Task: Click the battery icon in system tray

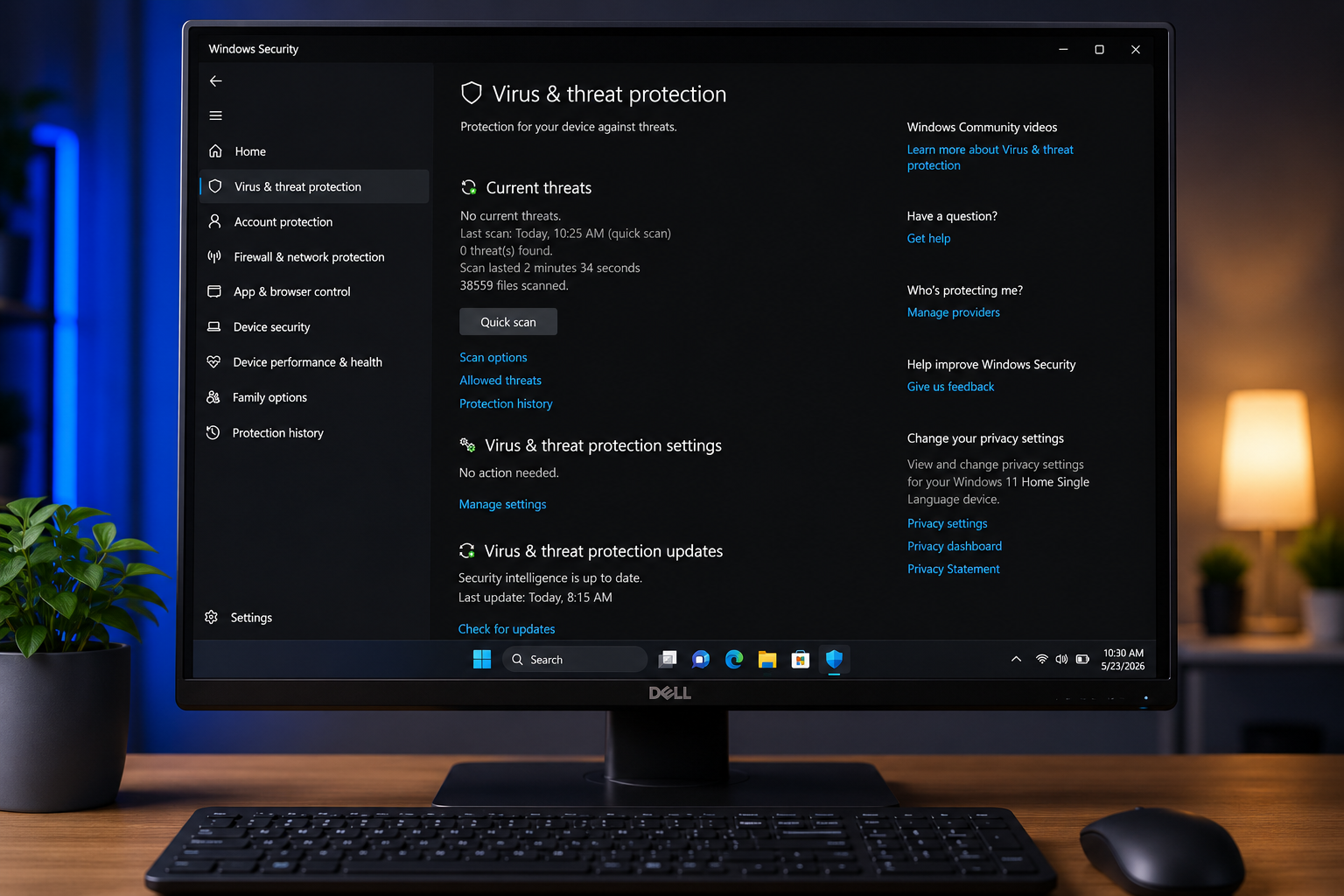Action: (1082, 659)
